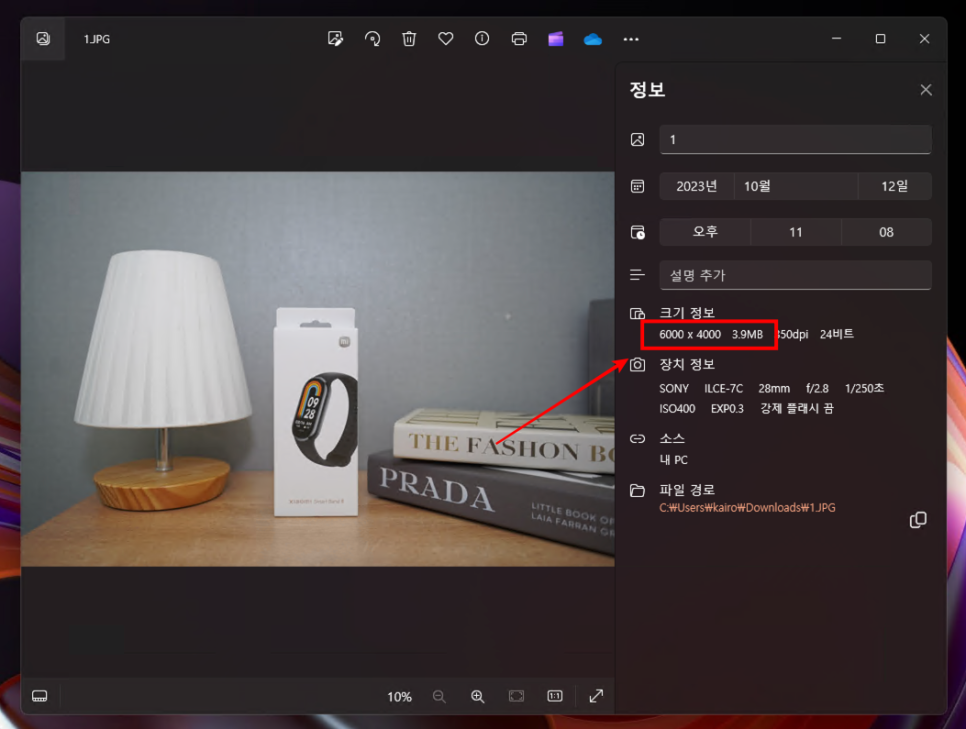Minimize the Photos window
The image size is (966, 729).
[x=836, y=39]
